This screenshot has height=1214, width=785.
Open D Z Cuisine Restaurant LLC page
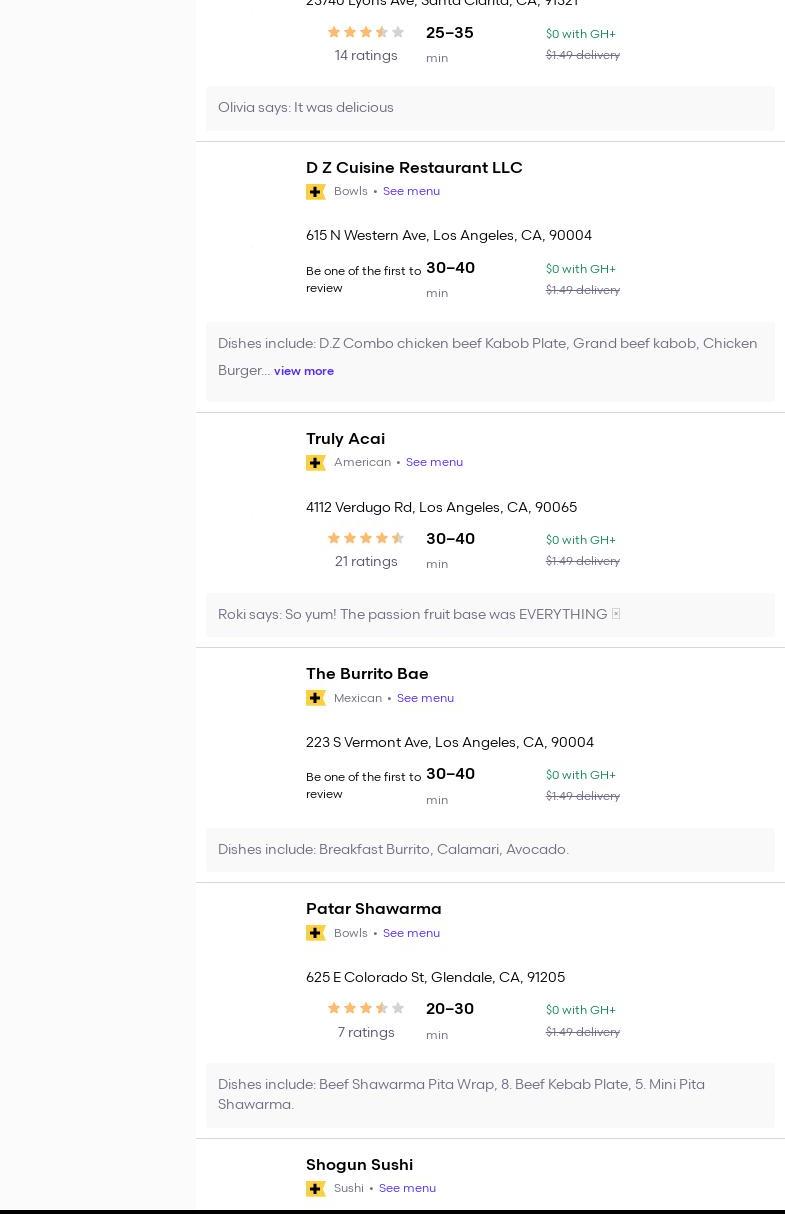414,168
